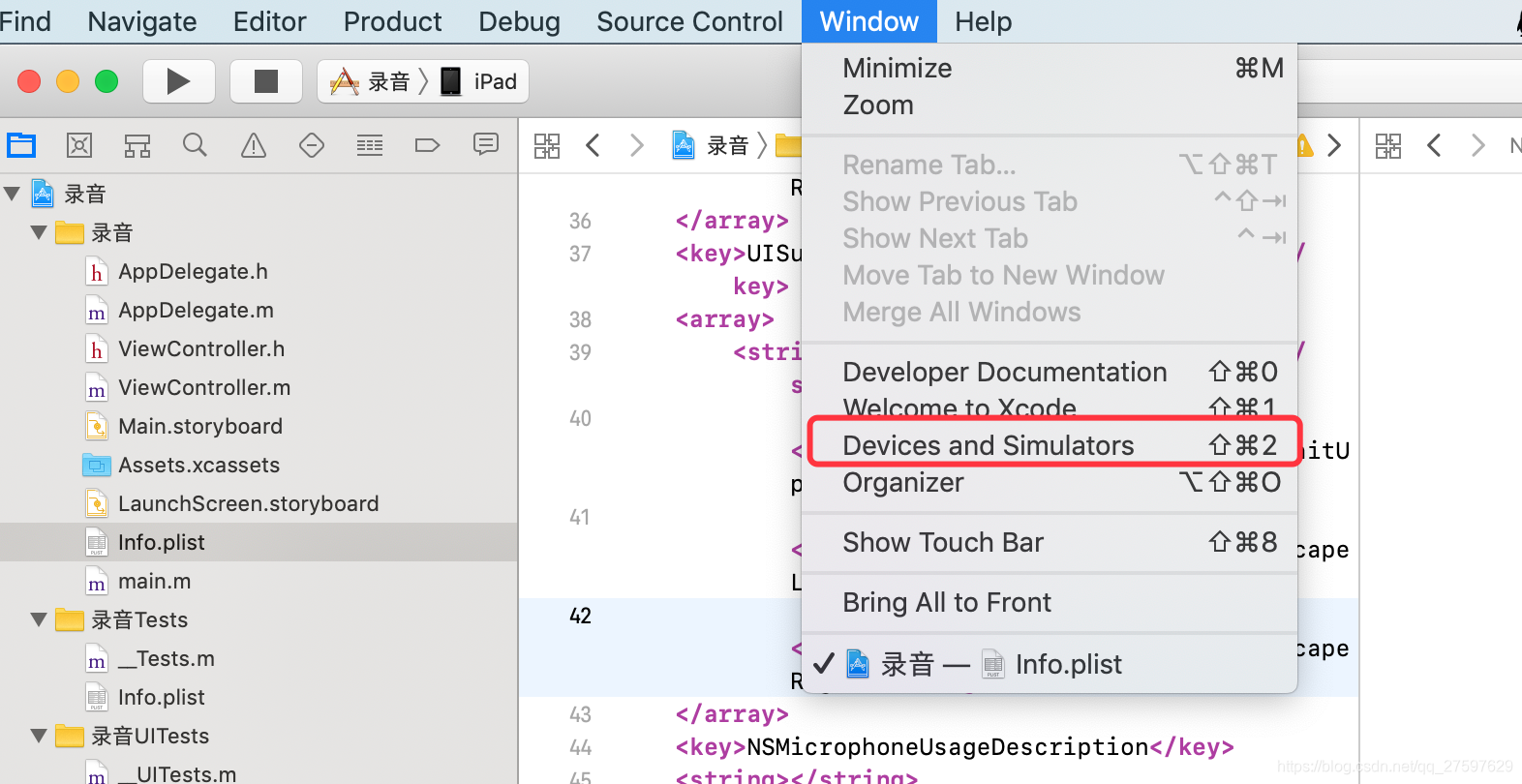Stop the running build

click(x=265, y=81)
